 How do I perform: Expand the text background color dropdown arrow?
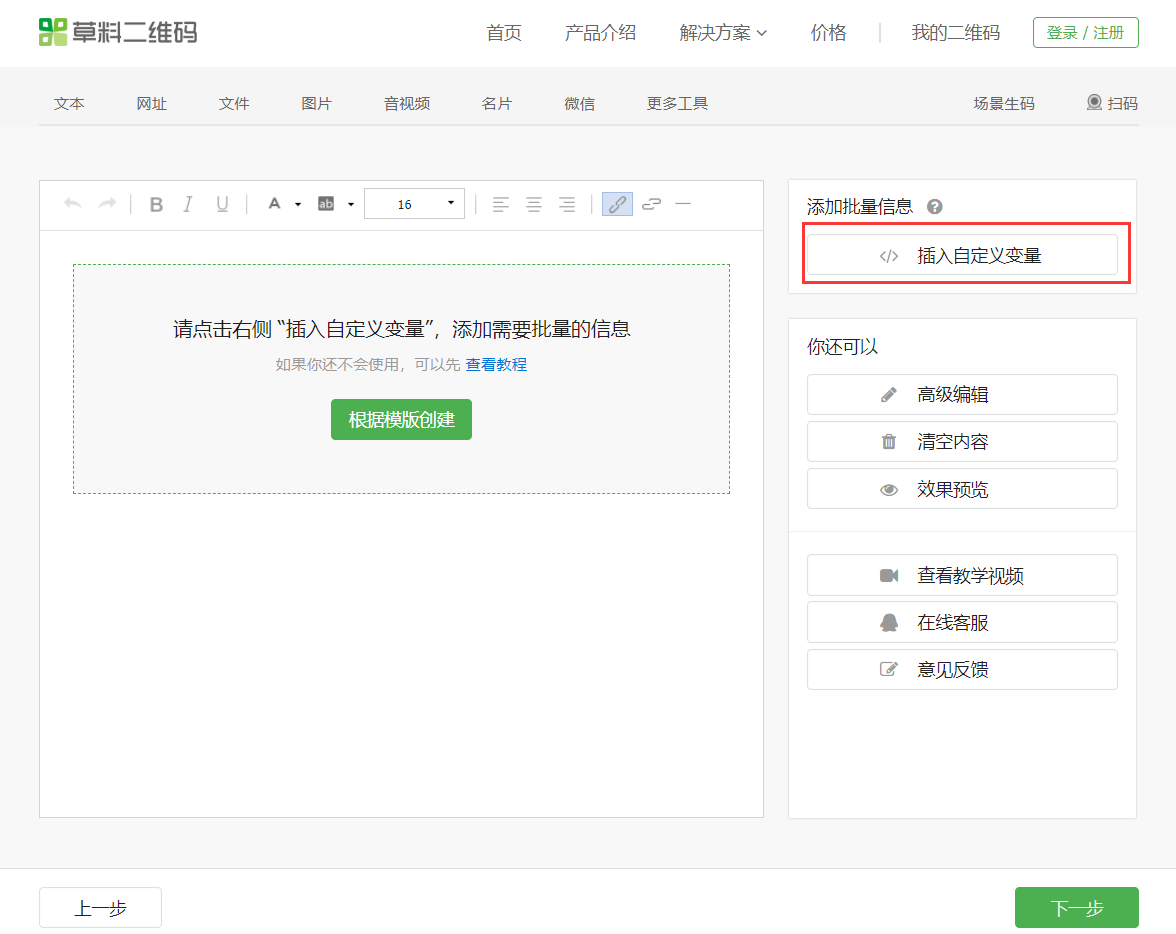pos(351,205)
